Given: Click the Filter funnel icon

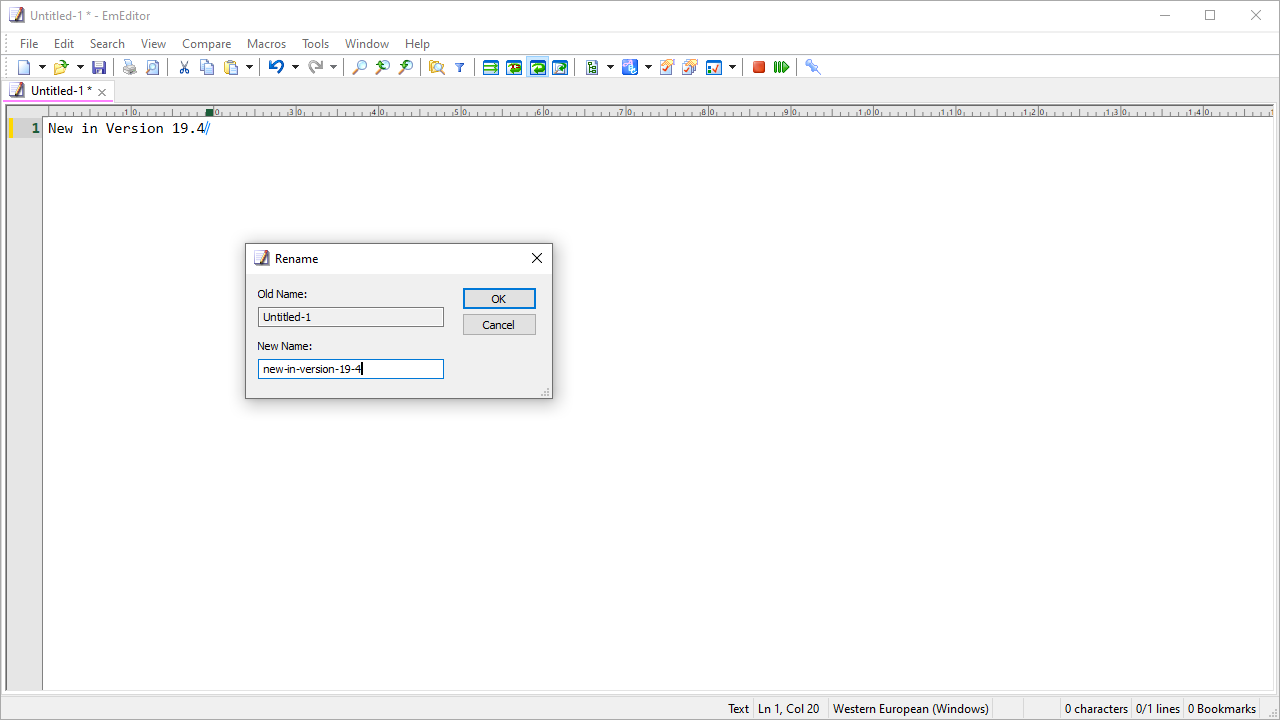Looking at the screenshot, I should (460, 67).
